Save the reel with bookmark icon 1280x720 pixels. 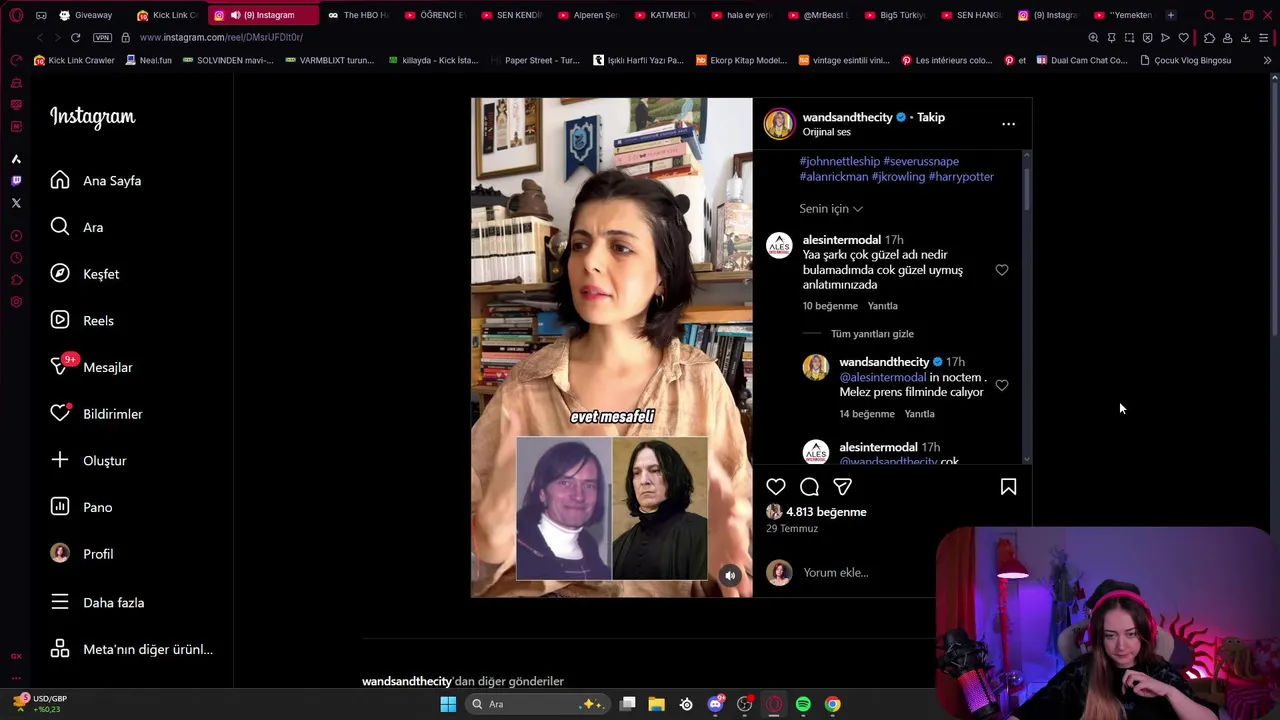click(1008, 487)
